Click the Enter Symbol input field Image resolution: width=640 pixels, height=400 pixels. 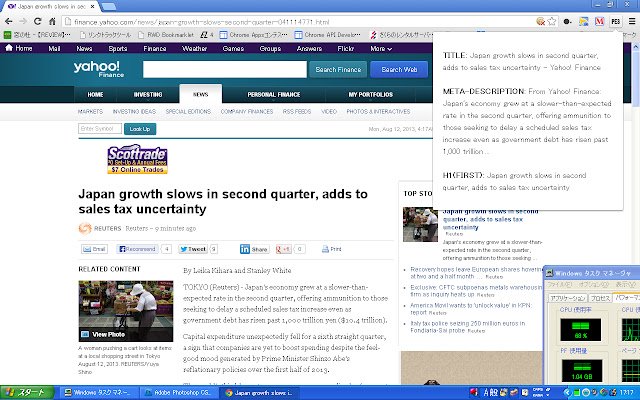pos(100,129)
